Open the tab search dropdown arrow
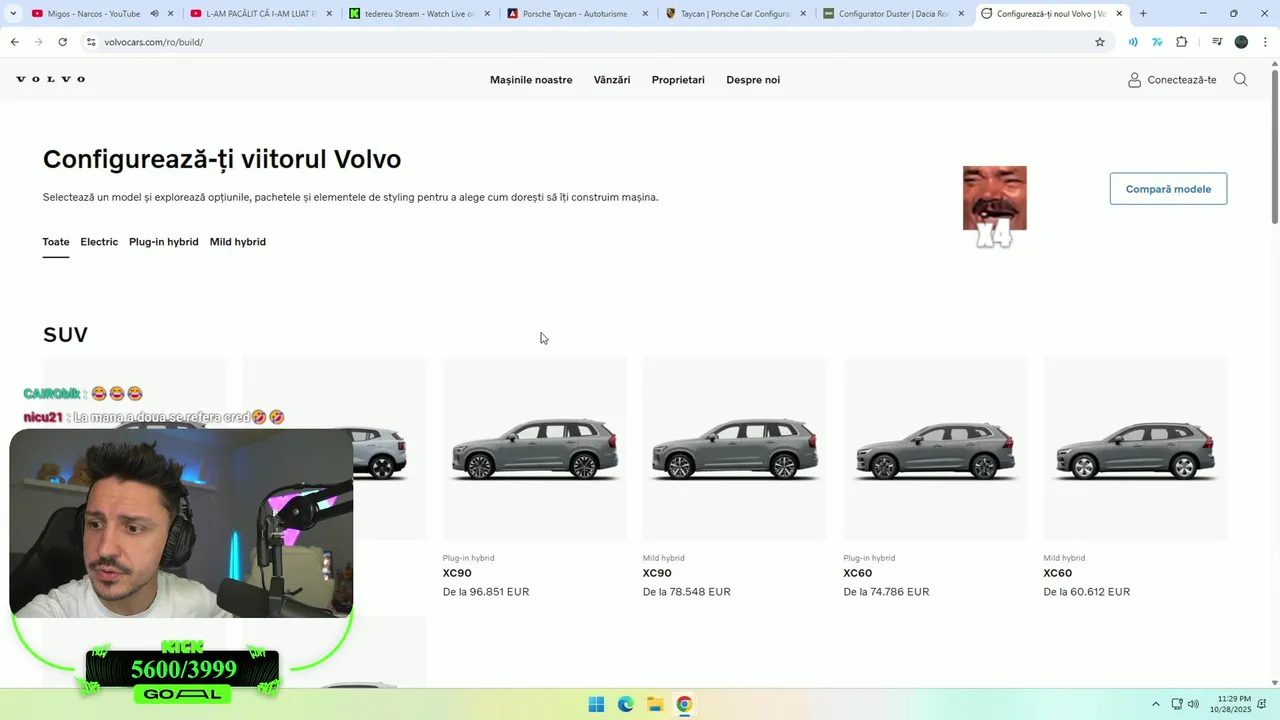Screen dimensions: 1280x720 point(13,14)
